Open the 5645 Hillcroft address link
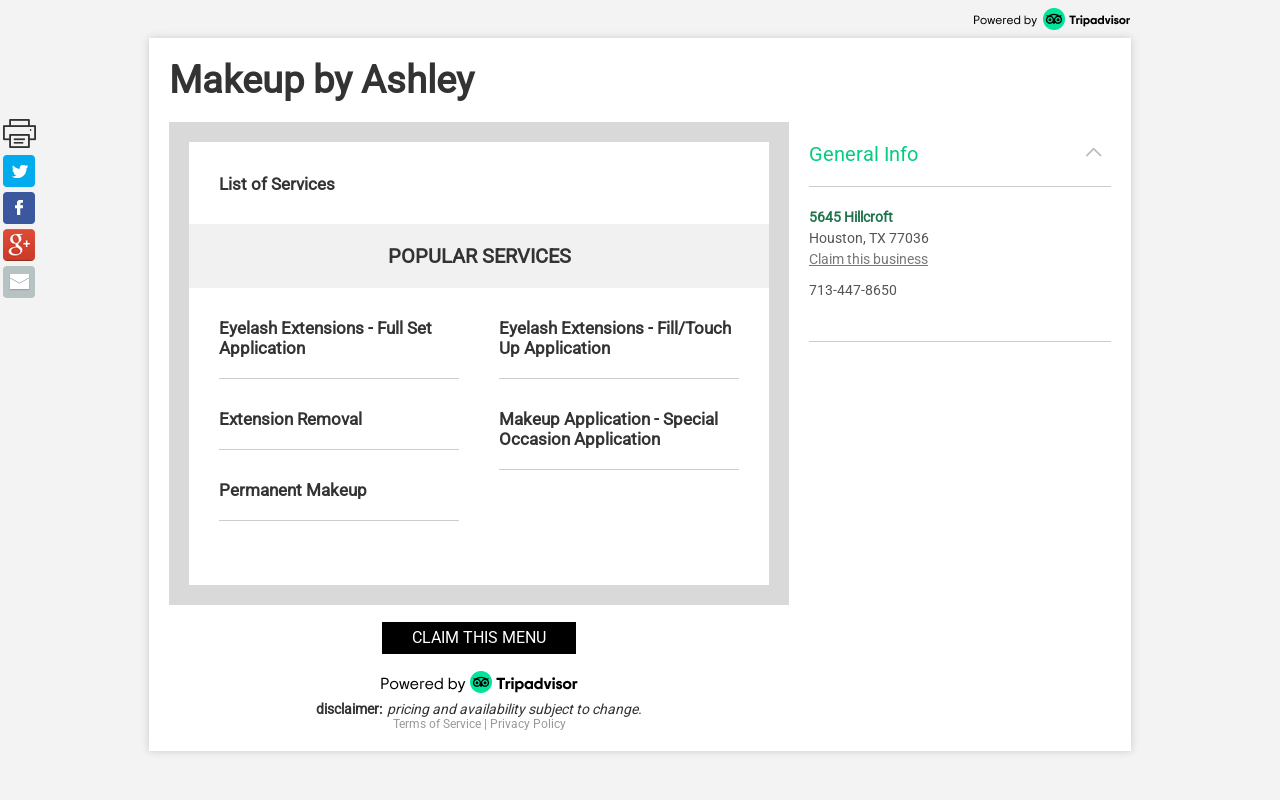Image resolution: width=1280 pixels, height=800 pixels. 851,217
